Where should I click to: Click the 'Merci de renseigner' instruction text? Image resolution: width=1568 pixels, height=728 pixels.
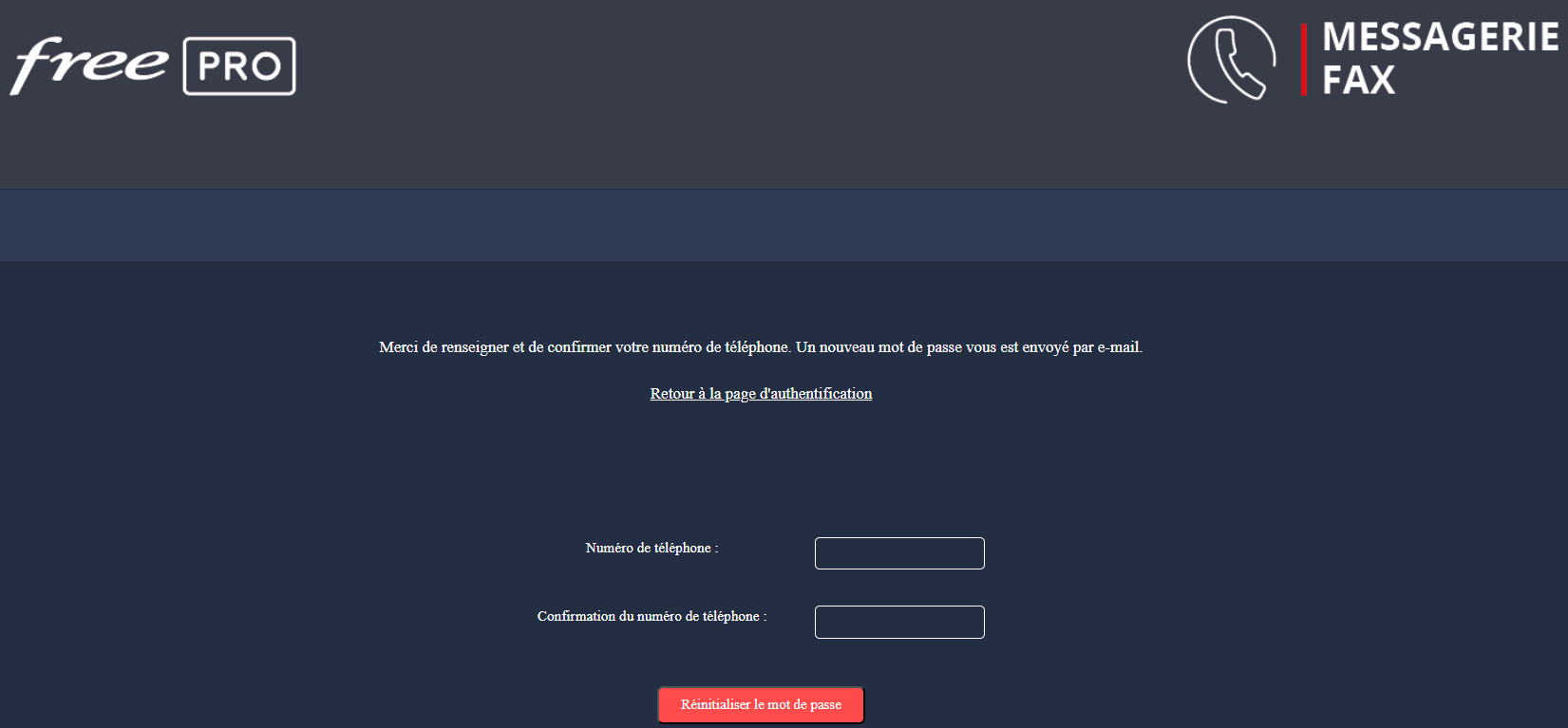(761, 347)
